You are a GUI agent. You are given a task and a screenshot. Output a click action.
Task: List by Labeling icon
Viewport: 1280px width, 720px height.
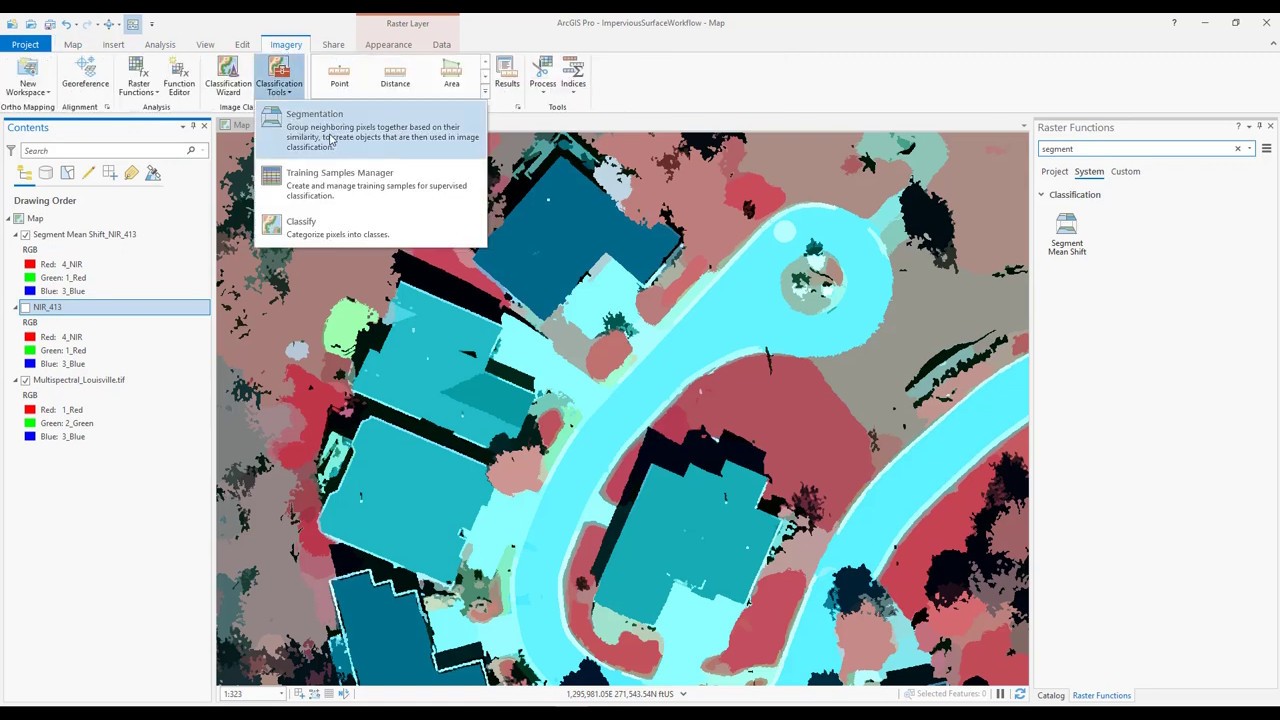click(131, 173)
